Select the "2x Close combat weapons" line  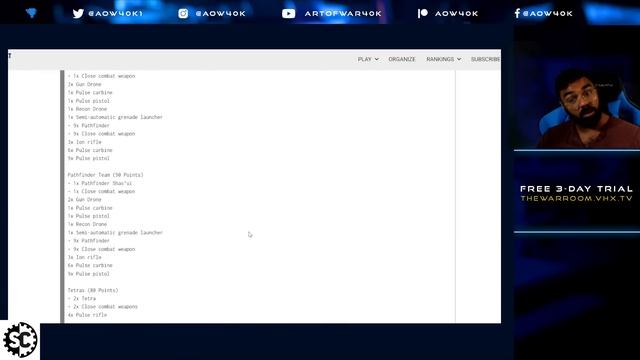102,307
